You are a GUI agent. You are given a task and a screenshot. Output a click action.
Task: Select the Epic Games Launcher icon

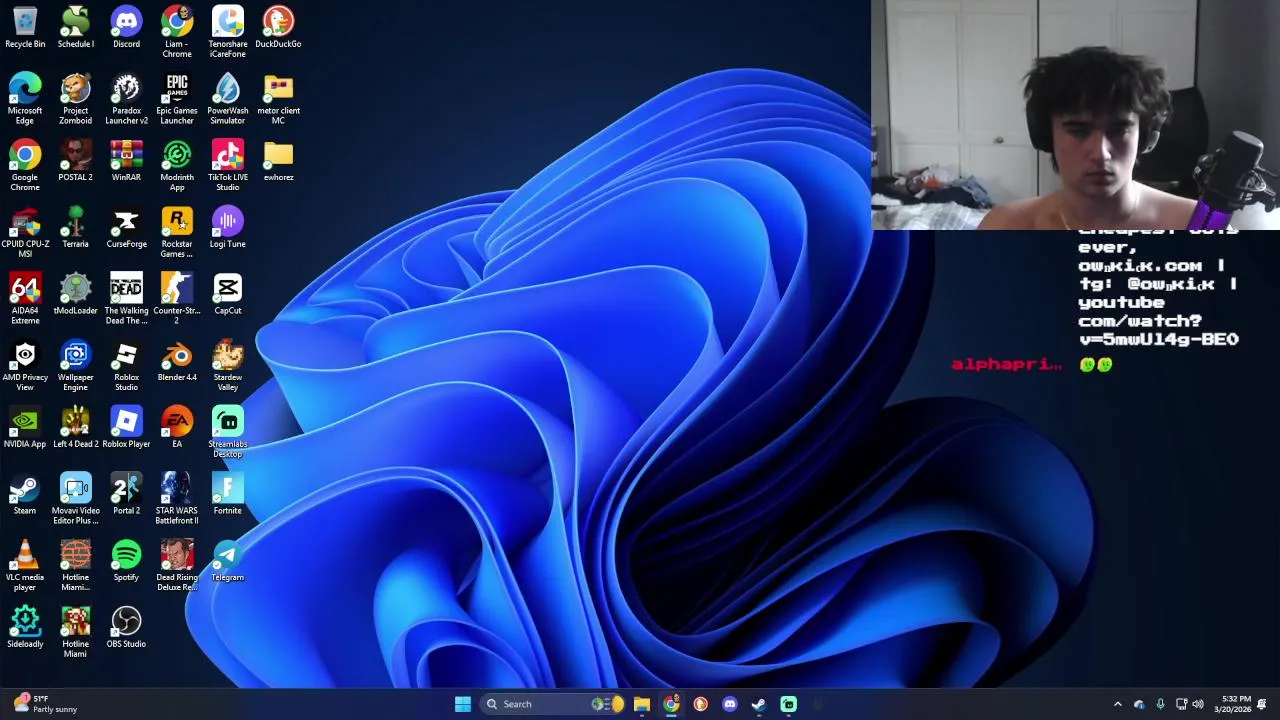(177, 99)
